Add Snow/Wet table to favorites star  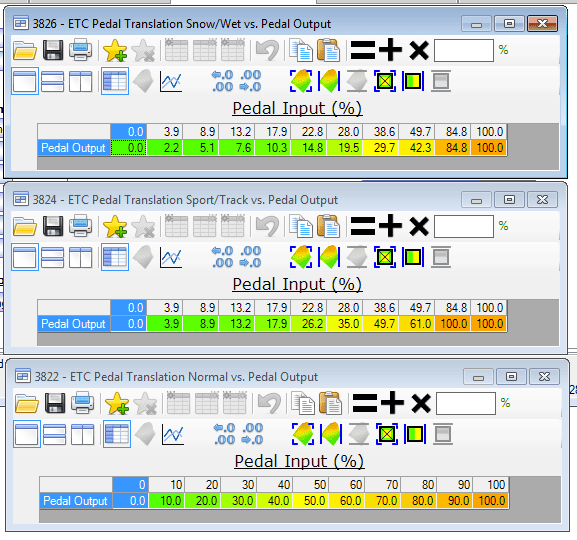pyautogui.click(x=115, y=50)
